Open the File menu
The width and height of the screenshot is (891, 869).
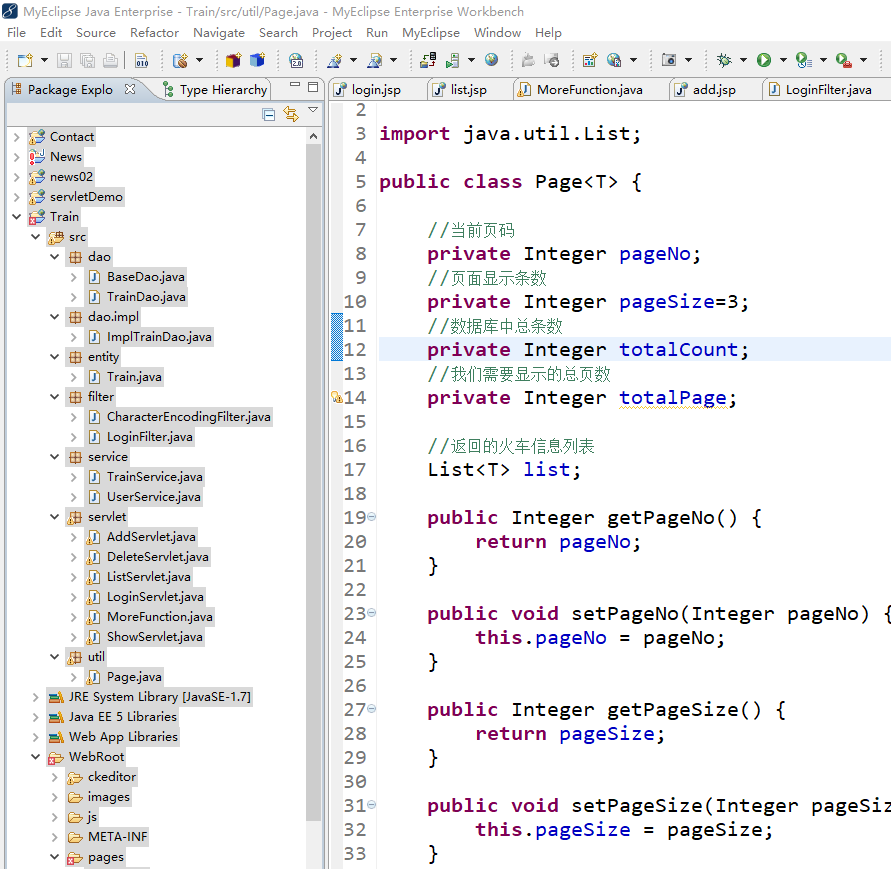coord(16,33)
